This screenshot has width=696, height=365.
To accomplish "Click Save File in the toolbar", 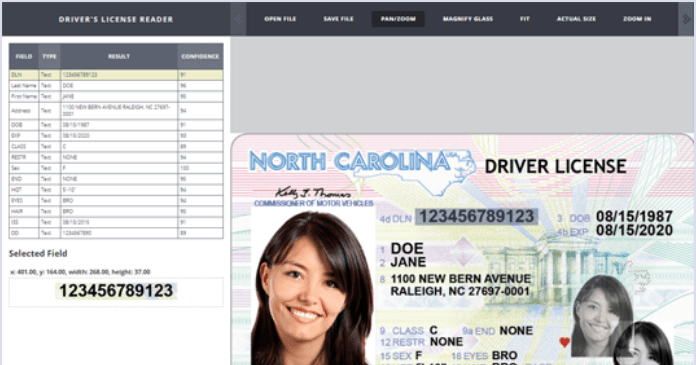I will click(x=338, y=19).
